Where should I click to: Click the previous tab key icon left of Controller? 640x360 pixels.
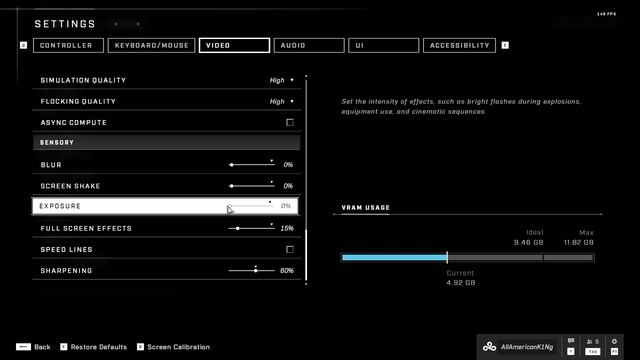[23, 45]
